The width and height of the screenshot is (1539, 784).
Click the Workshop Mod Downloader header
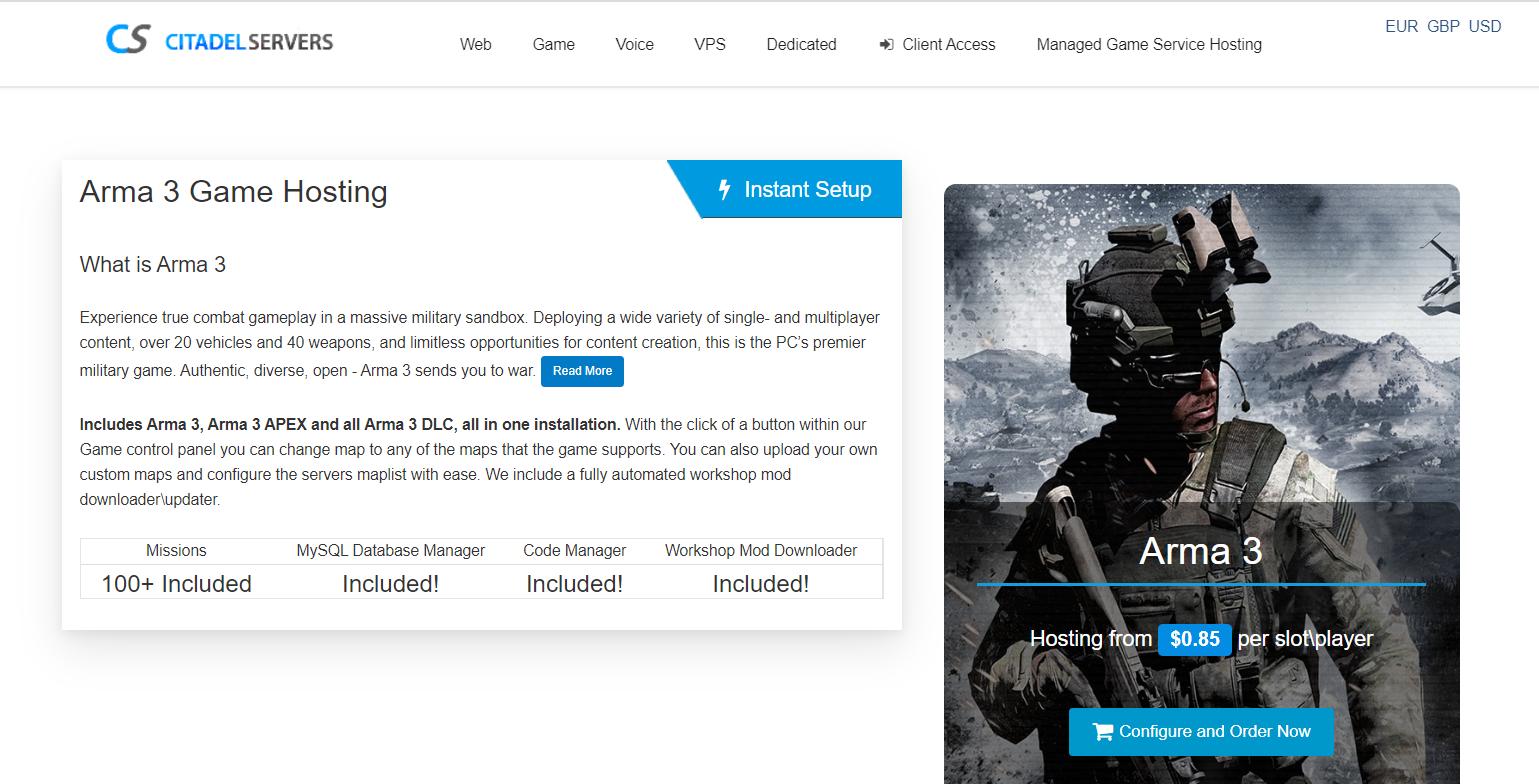(x=761, y=551)
